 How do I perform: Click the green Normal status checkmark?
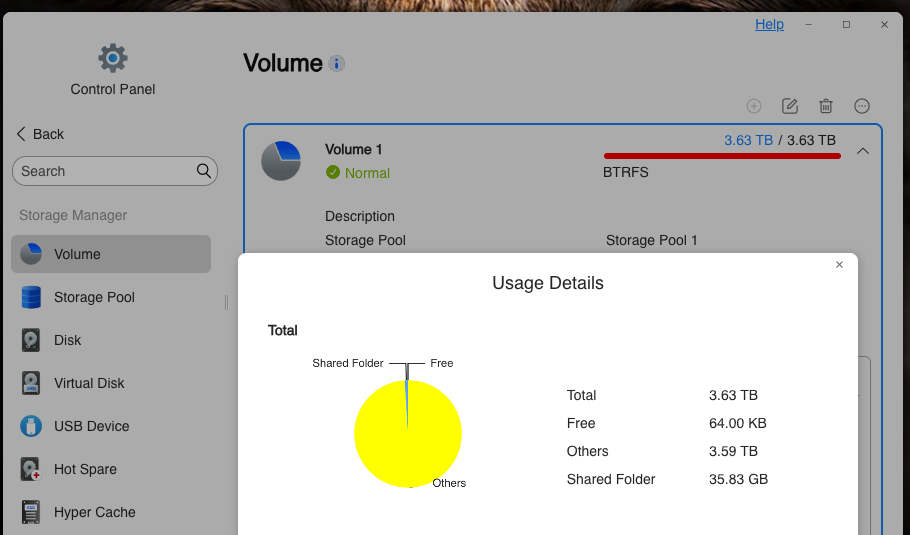[x=333, y=172]
